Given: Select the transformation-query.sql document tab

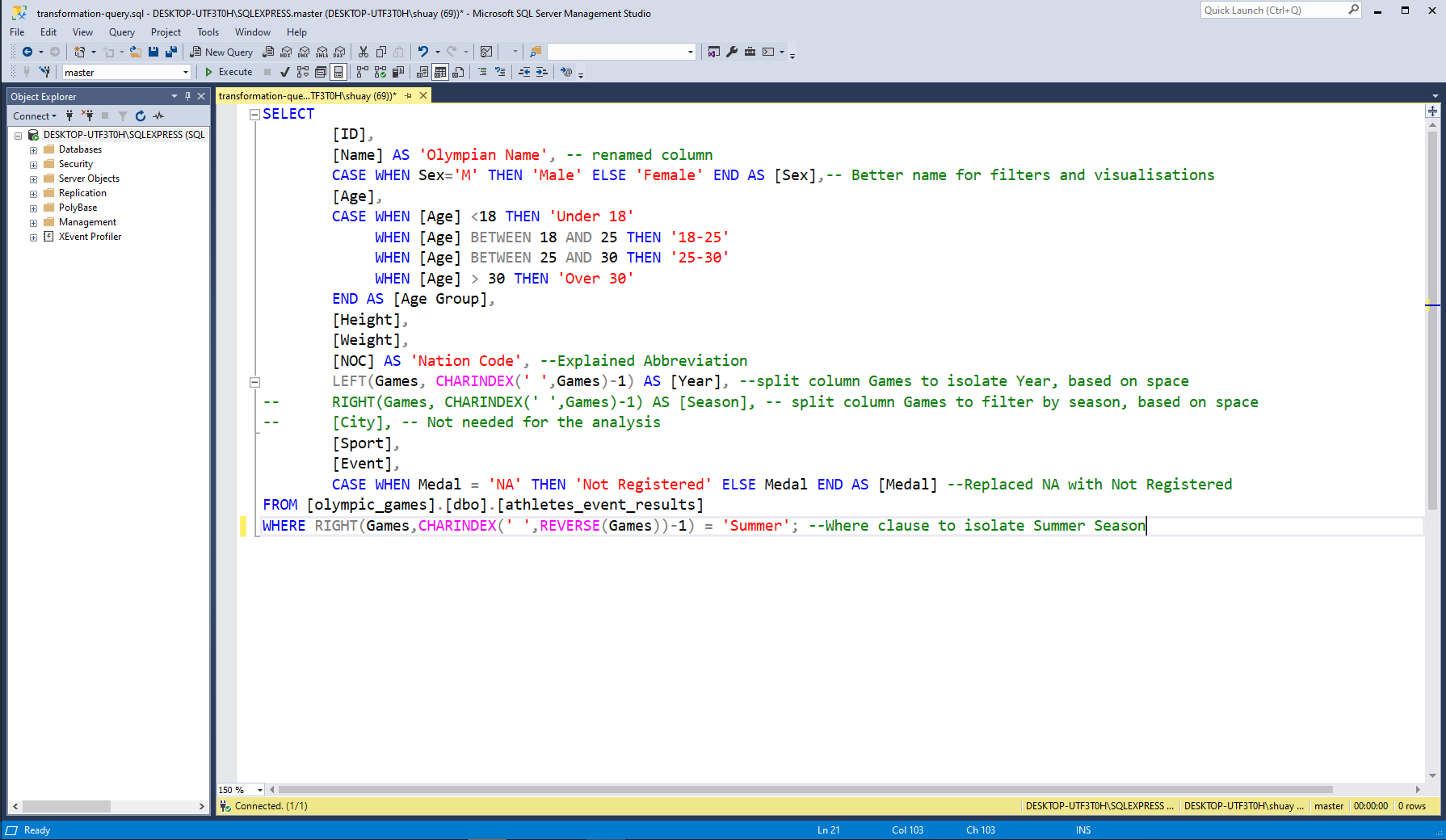Looking at the screenshot, I should coord(307,96).
